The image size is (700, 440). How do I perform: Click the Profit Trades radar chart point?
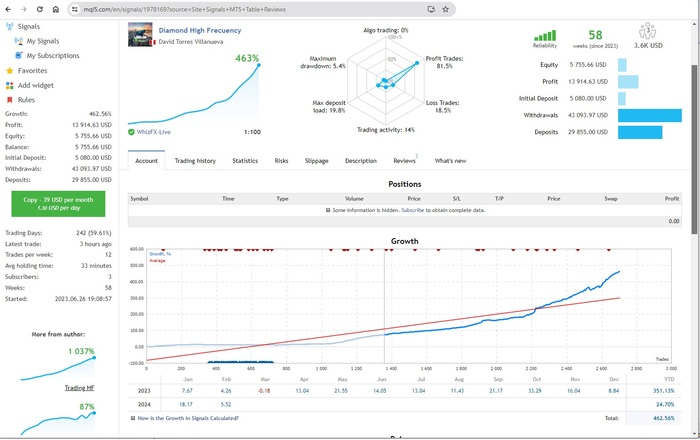pos(417,63)
